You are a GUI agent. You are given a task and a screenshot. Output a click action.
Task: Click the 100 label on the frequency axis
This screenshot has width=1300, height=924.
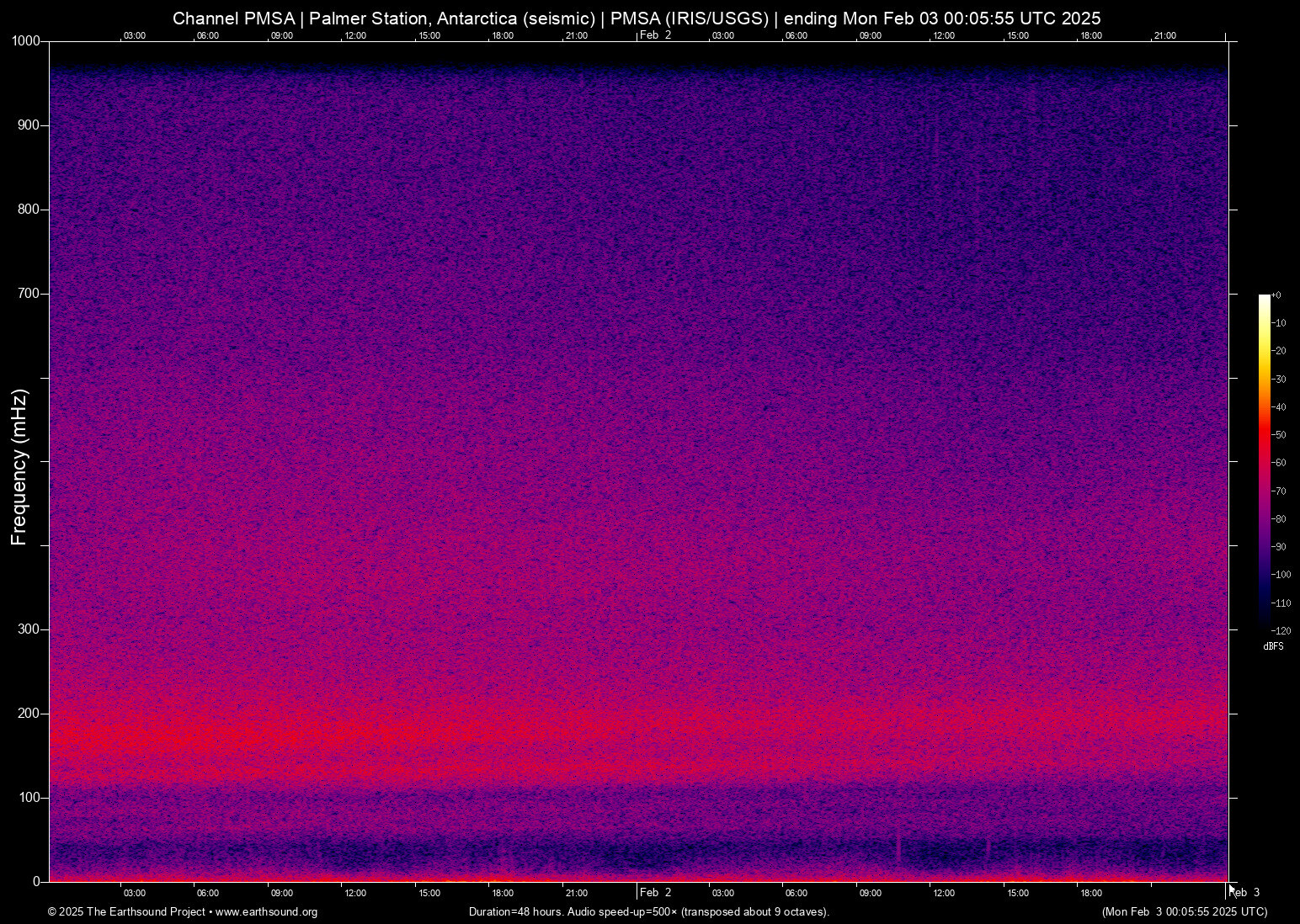pos(29,798)
